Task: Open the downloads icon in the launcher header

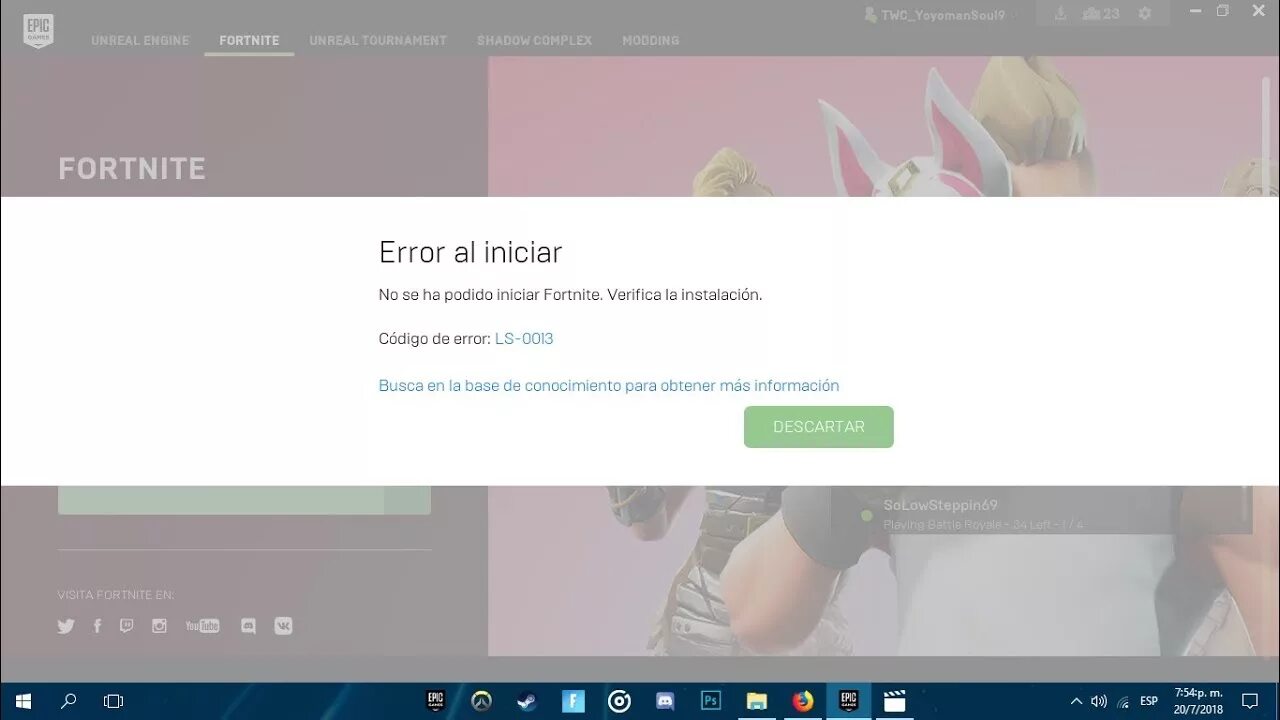Action: coord(1061,14)
